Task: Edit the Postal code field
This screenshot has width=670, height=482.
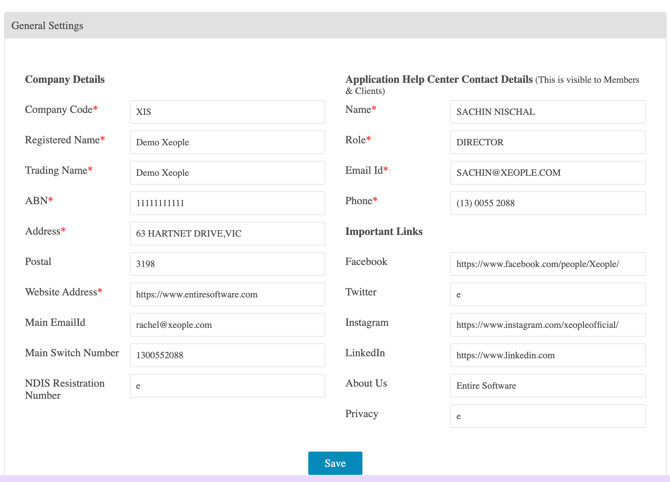Action: point(227,264)
